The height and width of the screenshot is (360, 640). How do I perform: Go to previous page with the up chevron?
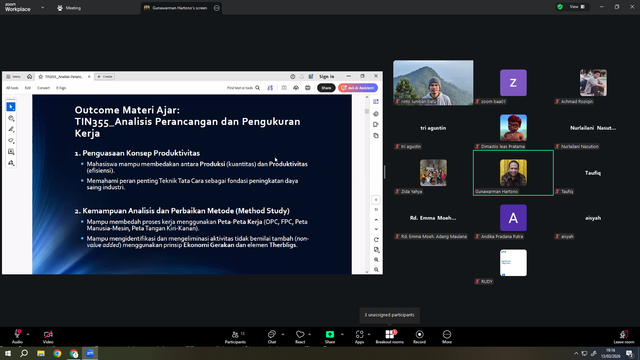[x=376, y=220]
